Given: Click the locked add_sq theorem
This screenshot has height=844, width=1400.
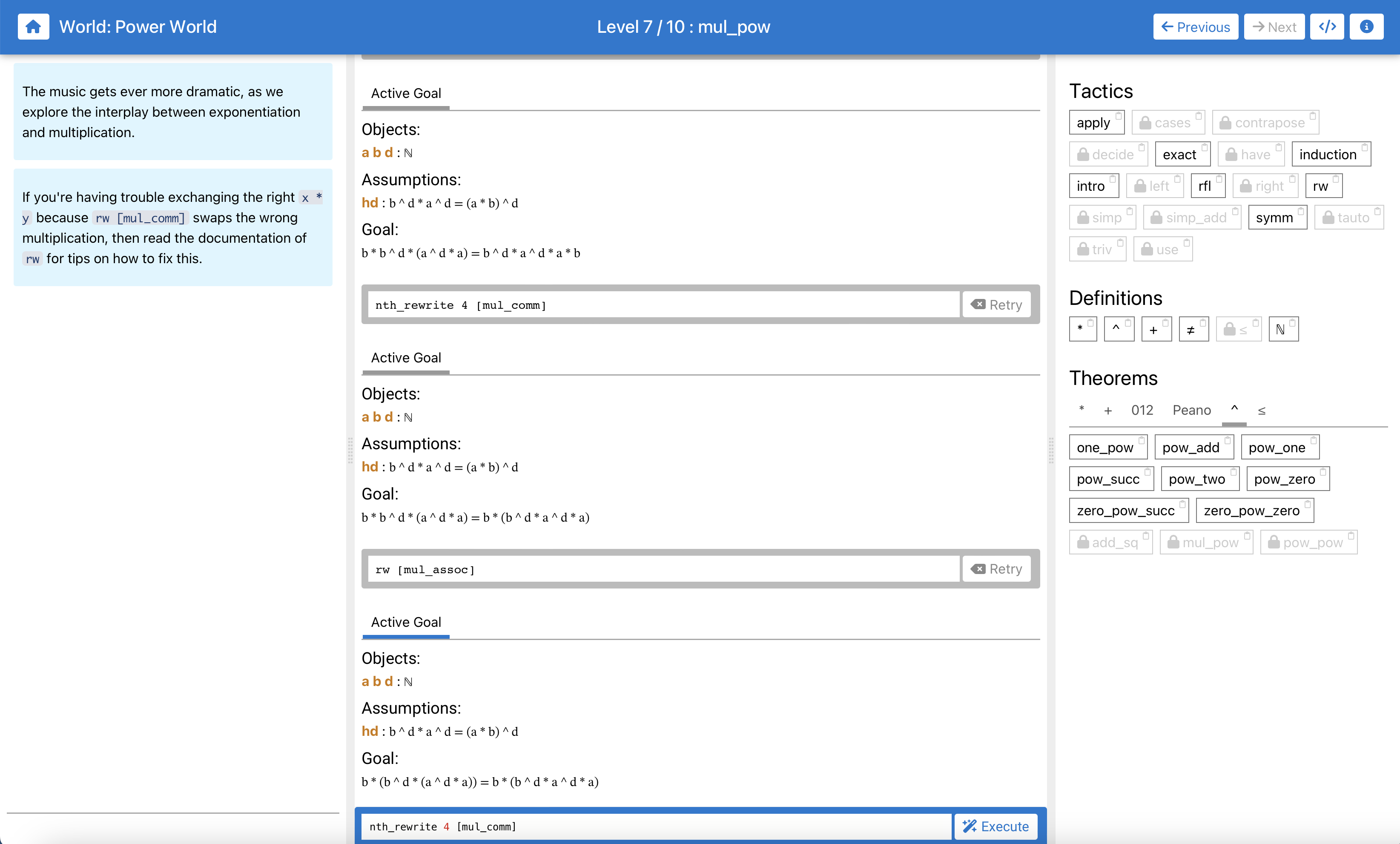Looking at the screenshot, I should tap(1110, 542).
